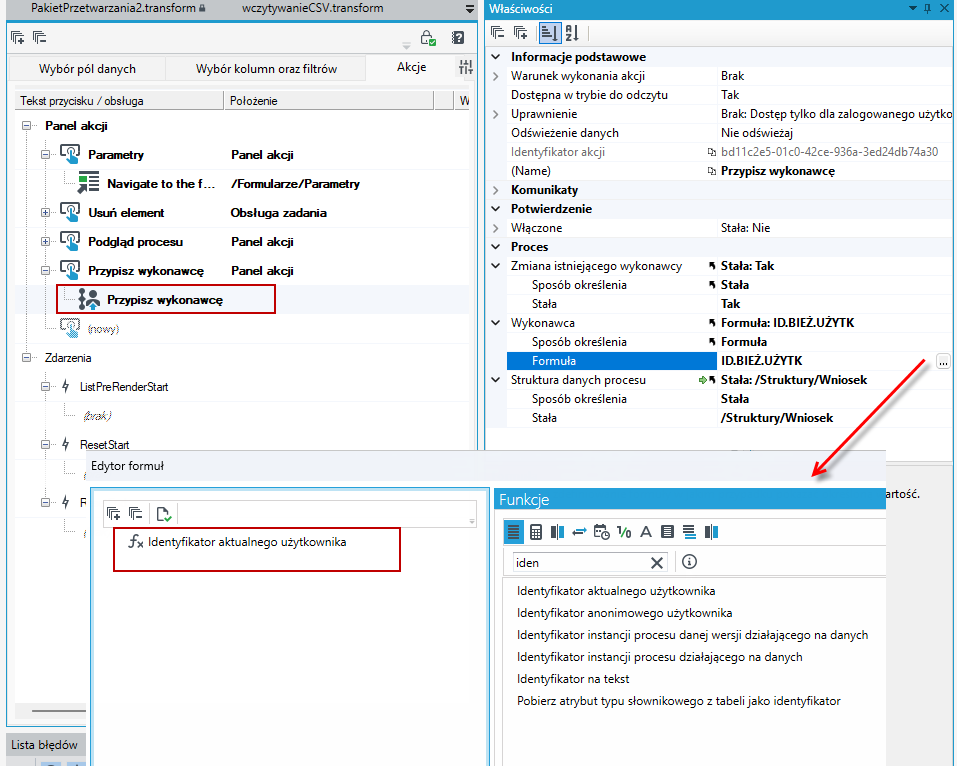Click the padlock with green check icon
The width and height of the screenshot is (957, 766).
tap(428, 38)
